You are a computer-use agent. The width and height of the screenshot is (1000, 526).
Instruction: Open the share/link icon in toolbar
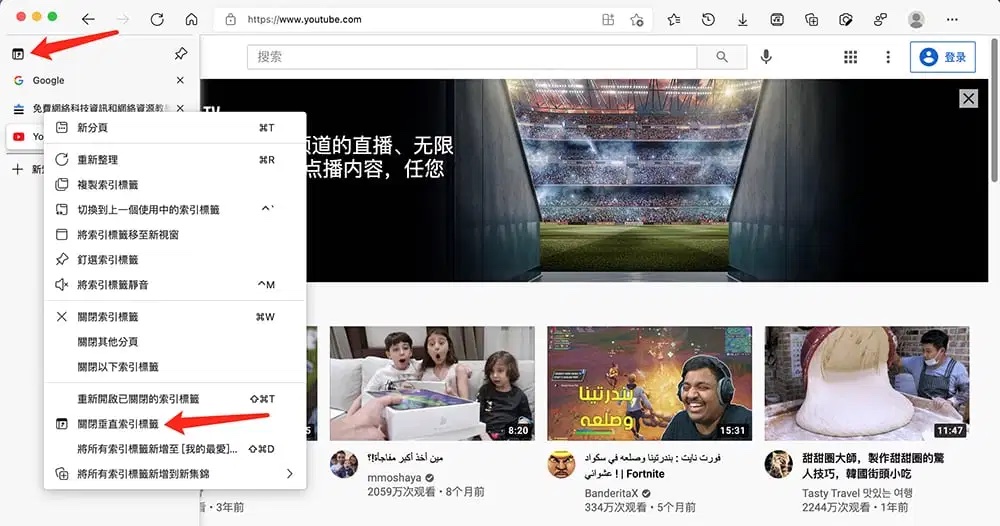click(880, 20)
